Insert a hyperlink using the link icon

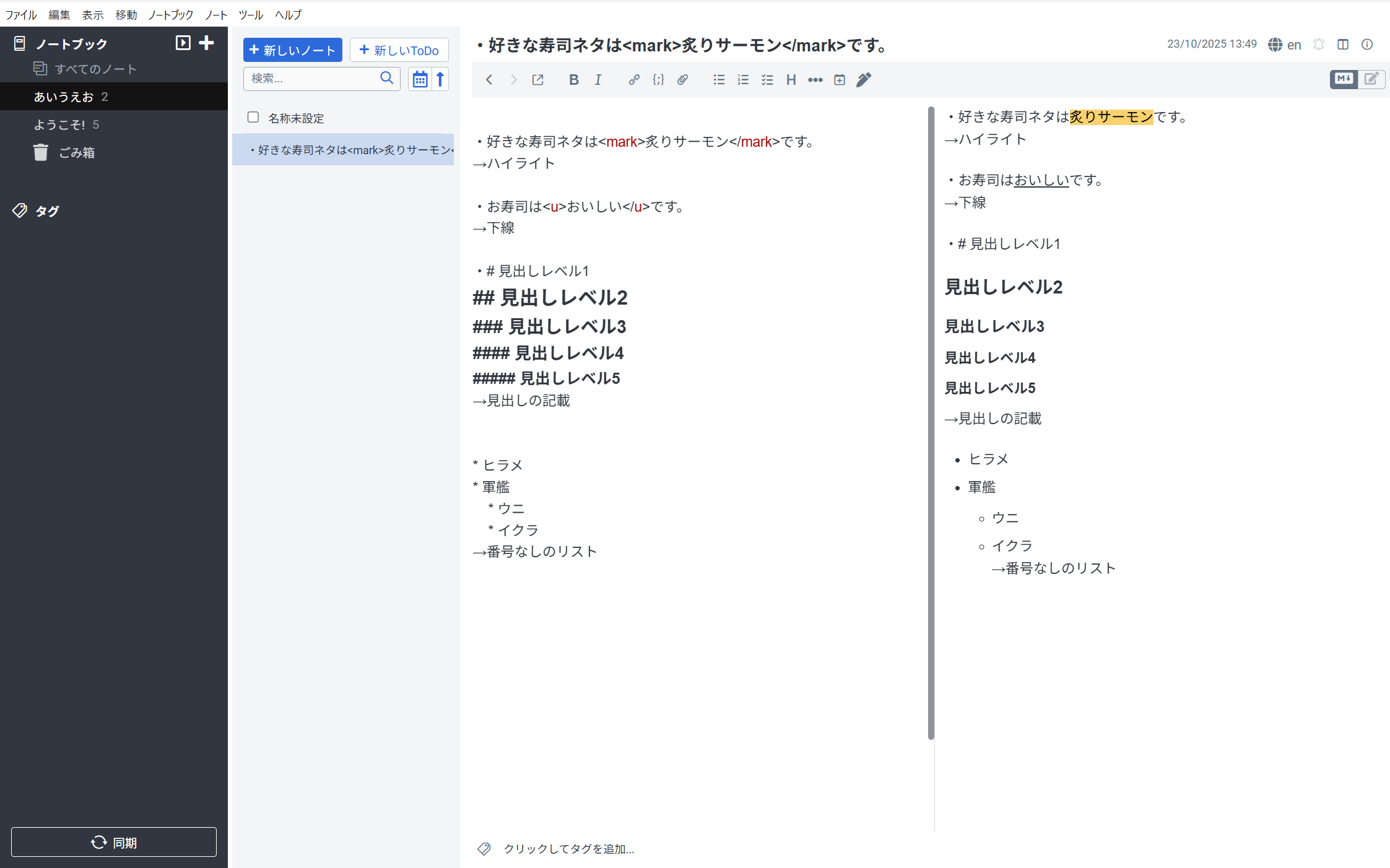point(634,79)
